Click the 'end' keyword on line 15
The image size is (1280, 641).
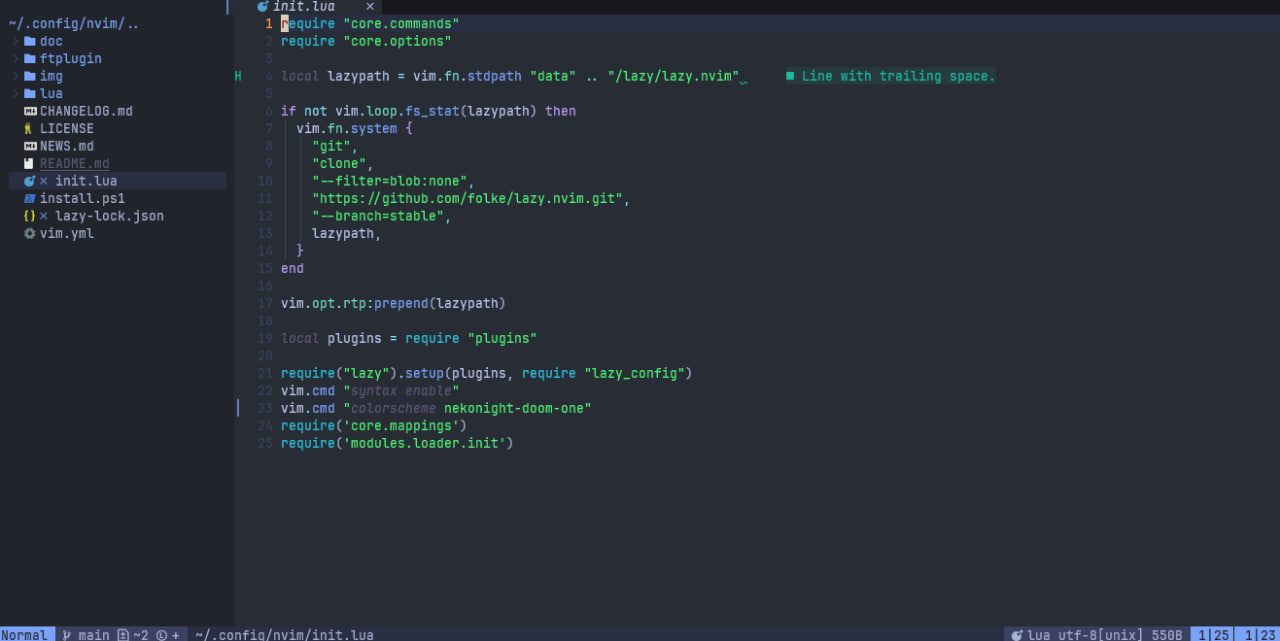tap(292, 269)
